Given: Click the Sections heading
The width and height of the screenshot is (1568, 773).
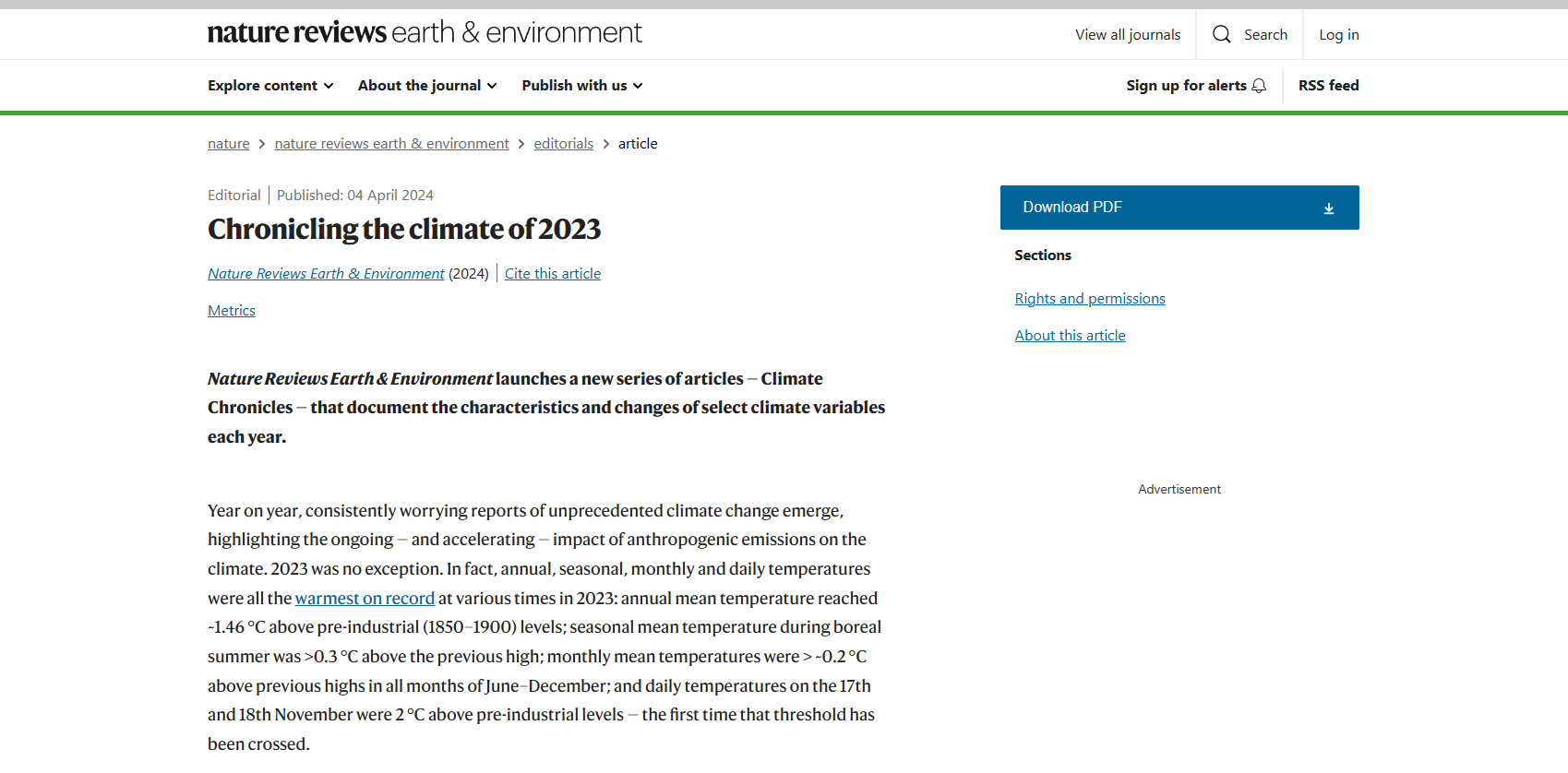Looking at the screenshot, I should coord(1043,256).
